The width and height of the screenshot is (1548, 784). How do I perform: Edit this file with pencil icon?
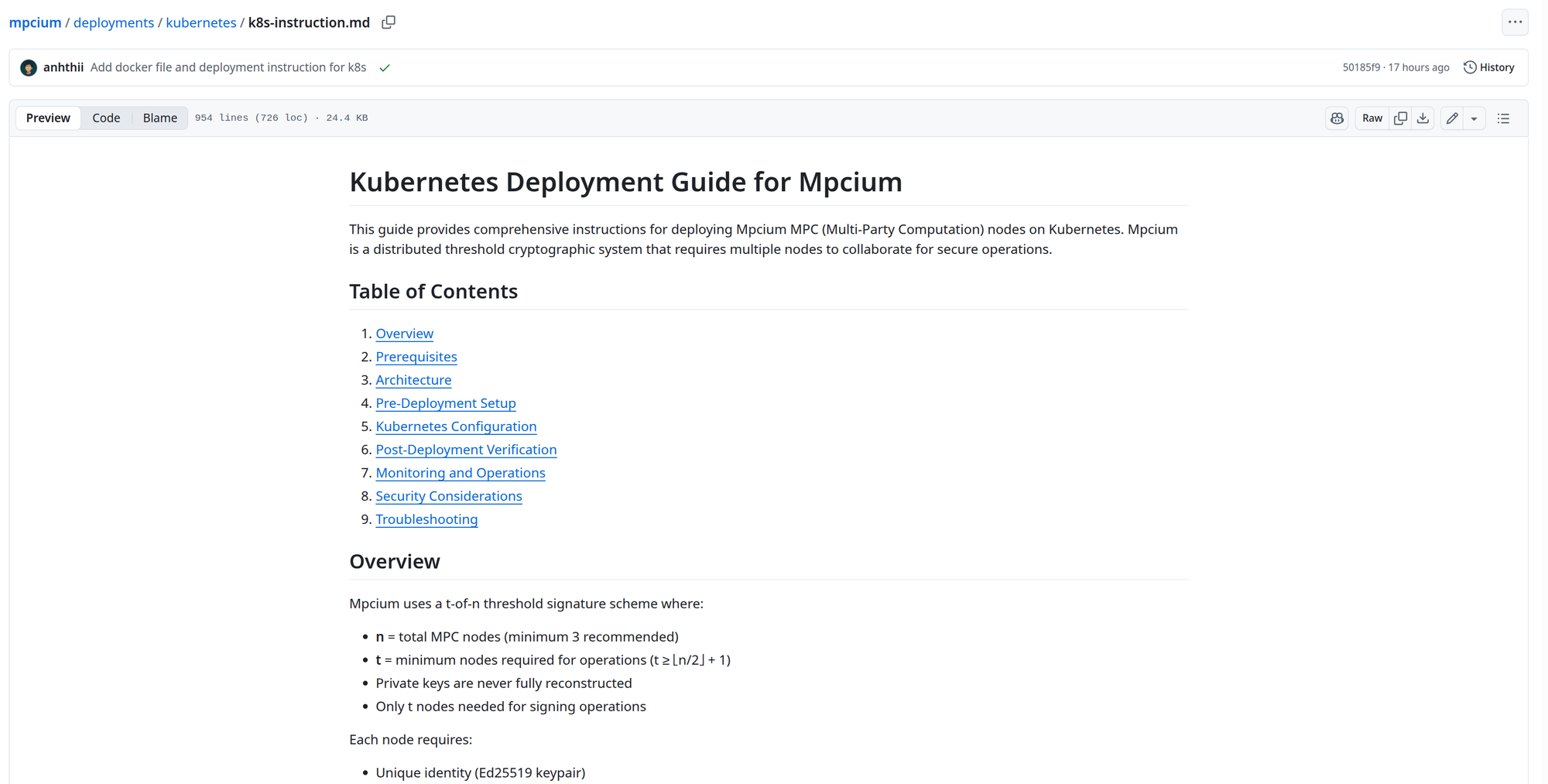[1452, 118]
